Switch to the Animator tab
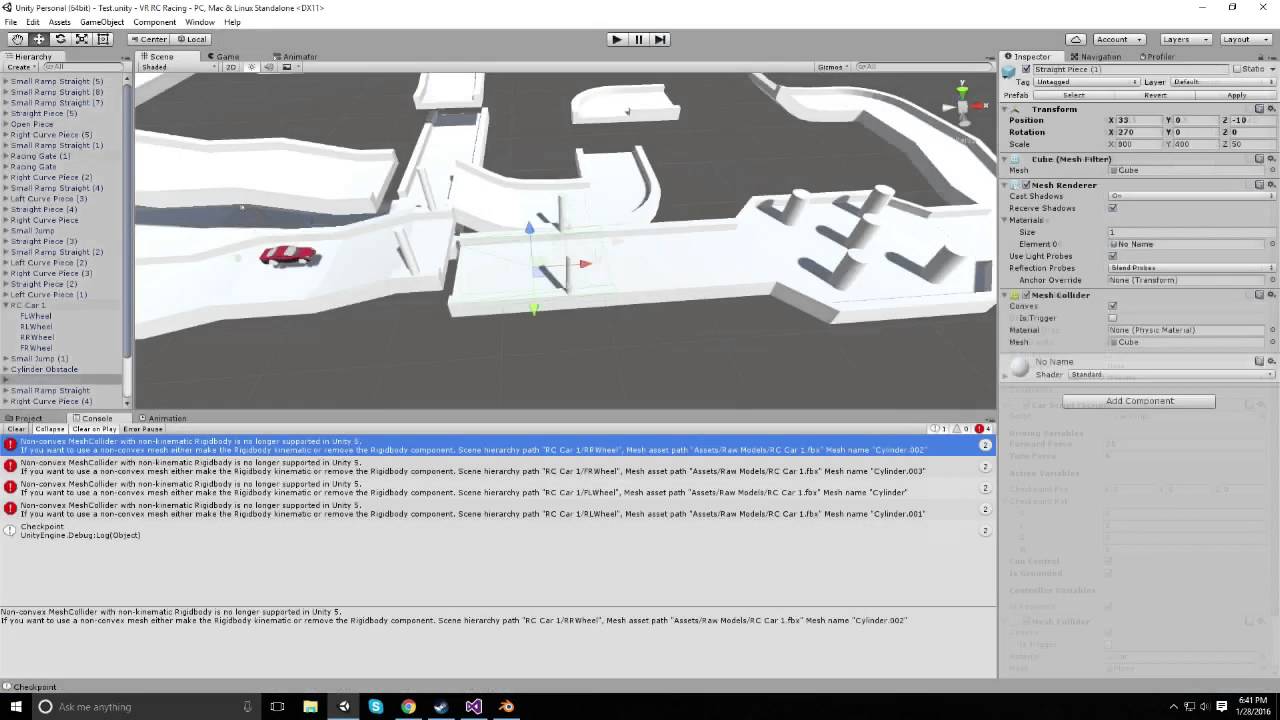 [x=295, y=56]
